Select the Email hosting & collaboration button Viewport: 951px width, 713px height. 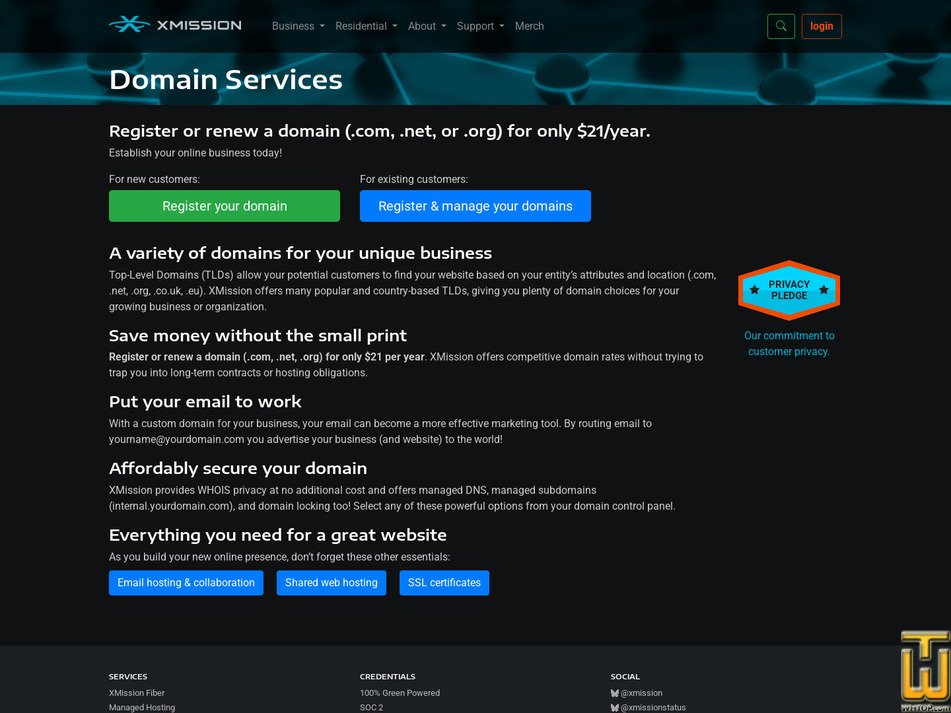(x=185, y=582)
